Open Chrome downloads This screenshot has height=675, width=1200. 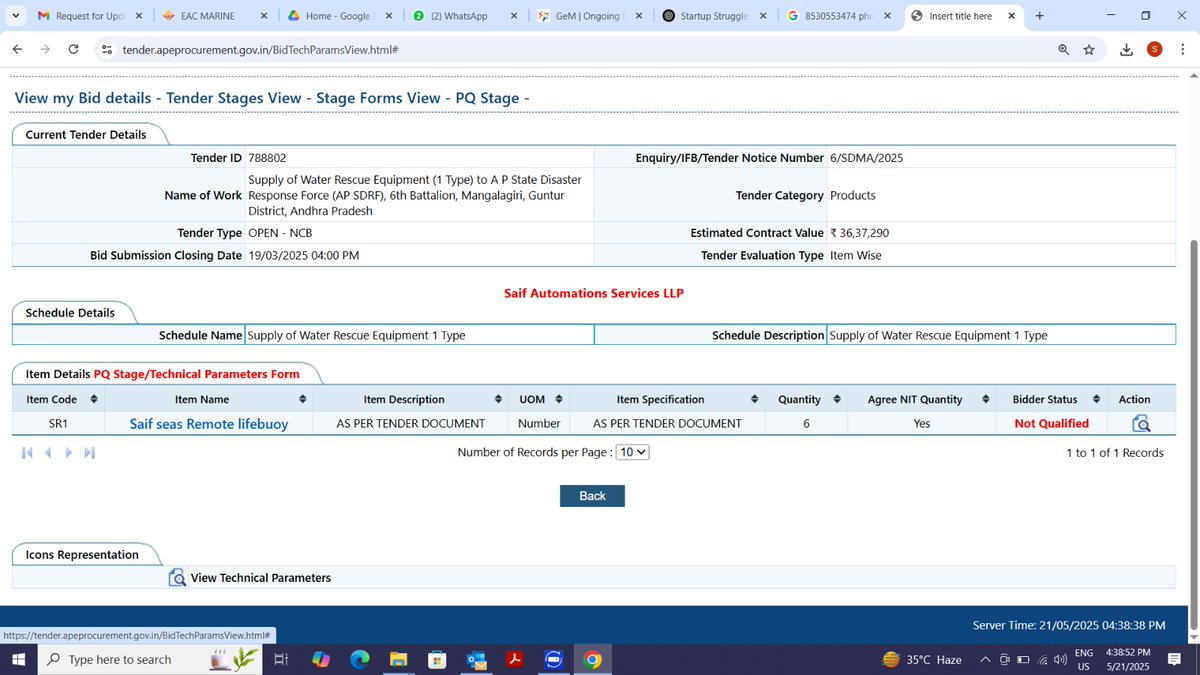point(1127,49)
